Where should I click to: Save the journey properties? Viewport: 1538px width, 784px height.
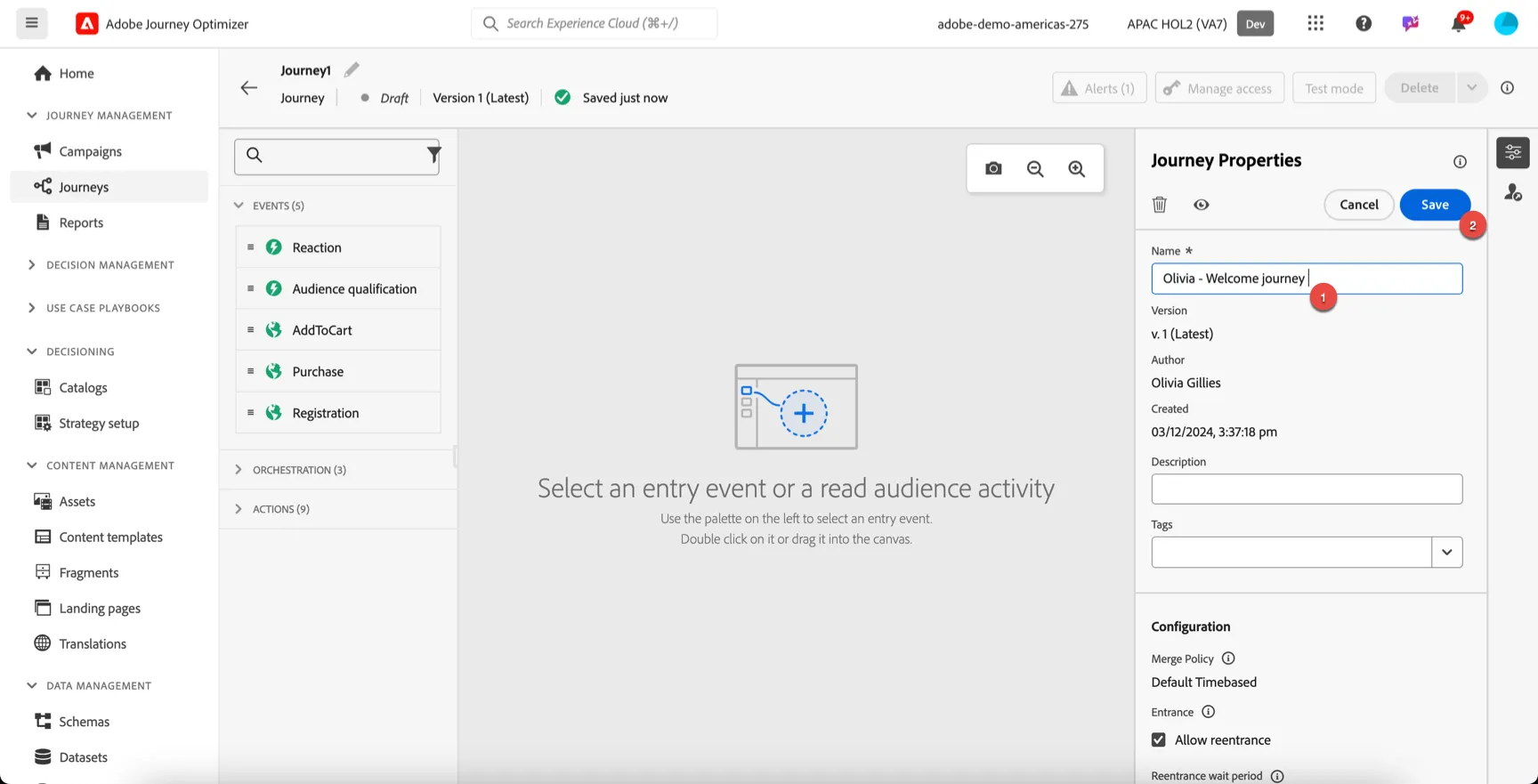point(1435,205)
